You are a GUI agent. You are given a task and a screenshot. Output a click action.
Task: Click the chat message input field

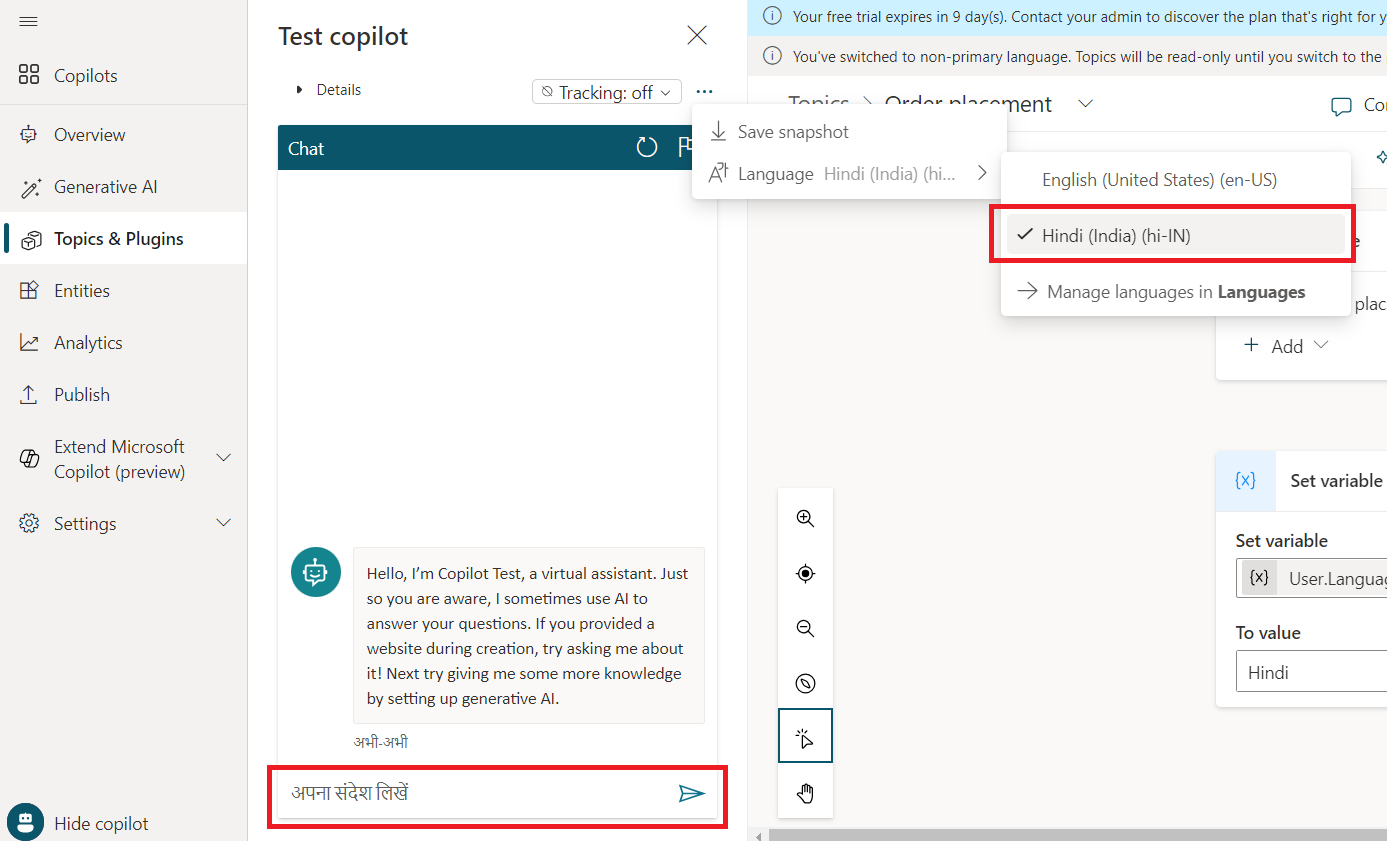click(x=475, y=794)
